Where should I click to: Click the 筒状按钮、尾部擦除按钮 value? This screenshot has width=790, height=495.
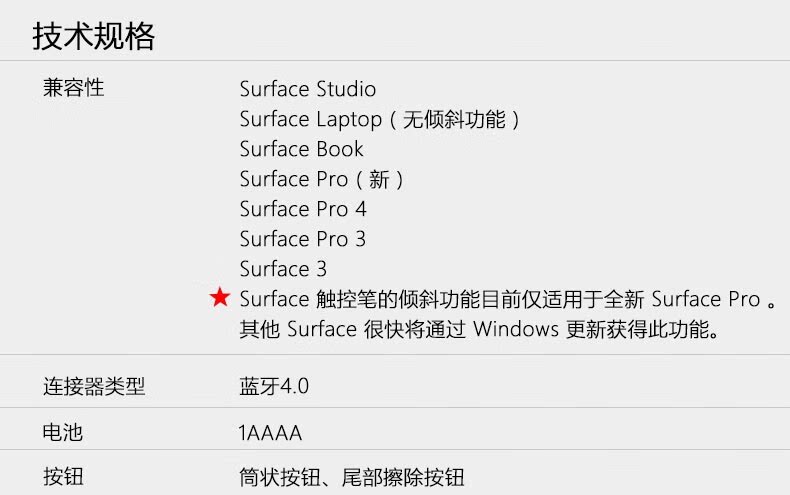point(352,477)
